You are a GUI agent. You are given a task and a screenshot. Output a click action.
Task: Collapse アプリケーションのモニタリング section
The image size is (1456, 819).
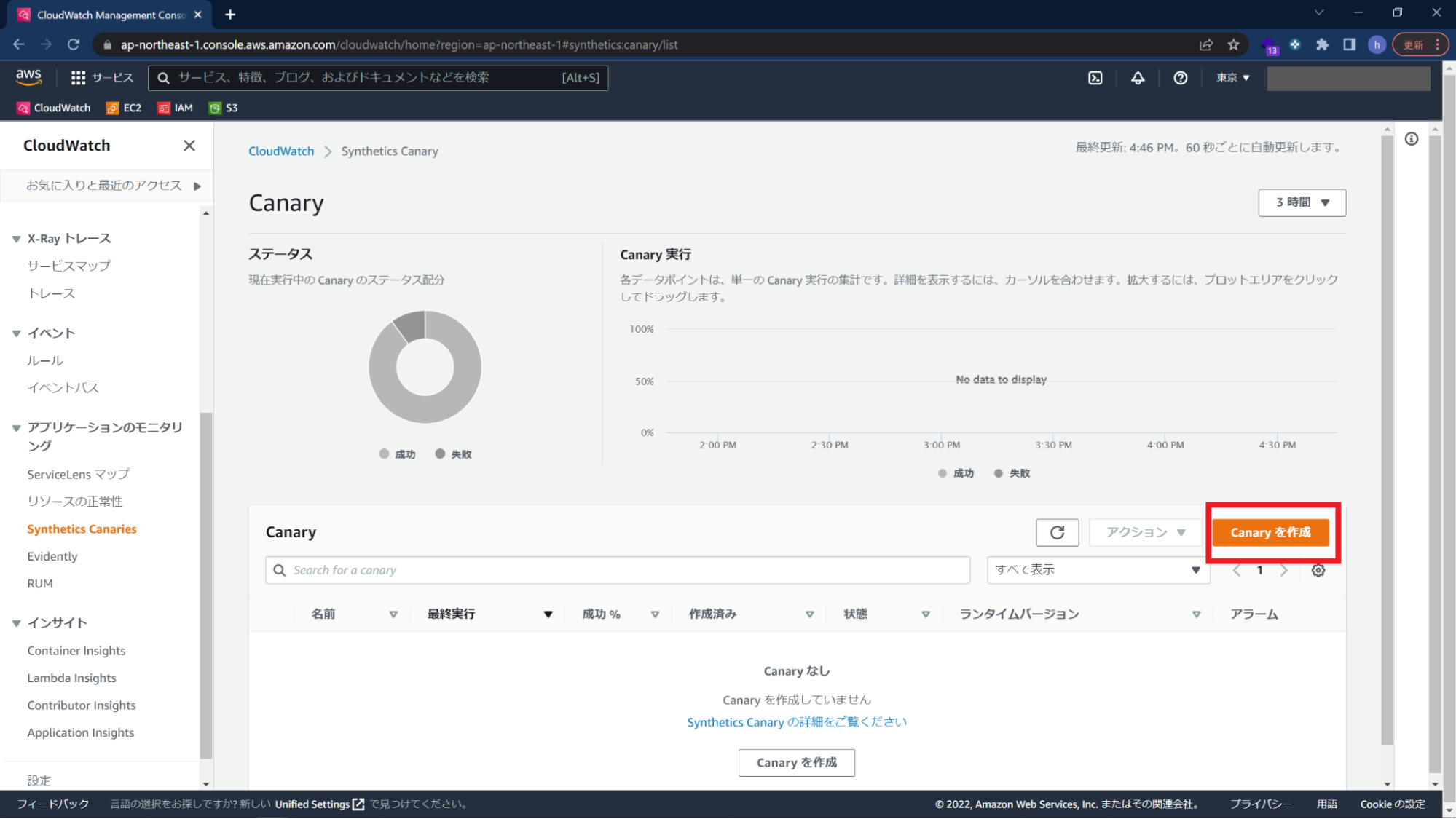16,428
